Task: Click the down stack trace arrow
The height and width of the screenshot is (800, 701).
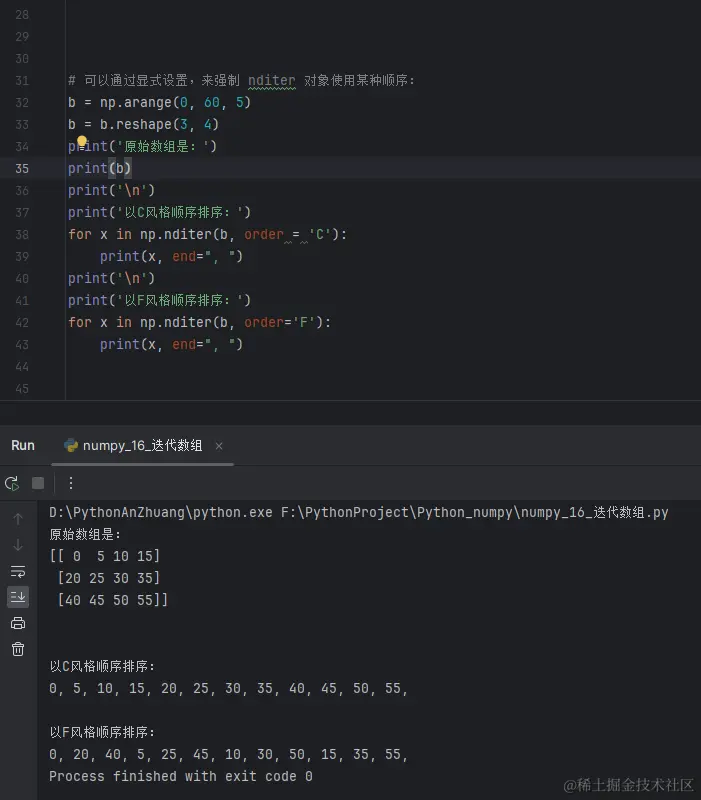Action: coord(18,545)
